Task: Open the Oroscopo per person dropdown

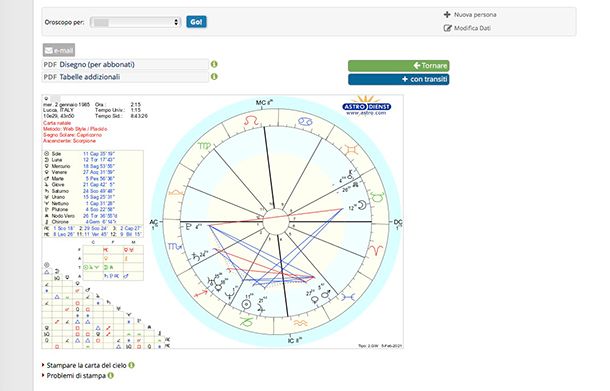Action: pos(135,22)
